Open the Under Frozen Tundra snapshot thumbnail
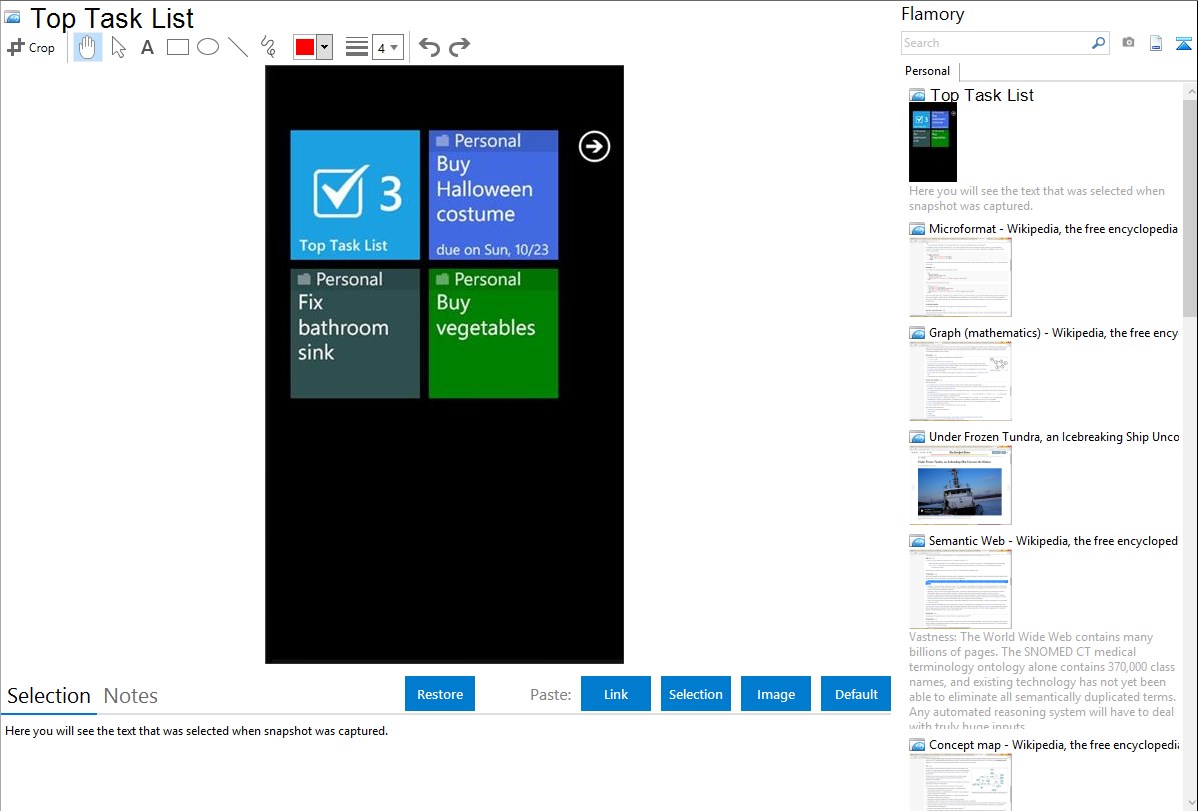Image resolution: width=1198 pixels, height=811 pixels. 960,485
